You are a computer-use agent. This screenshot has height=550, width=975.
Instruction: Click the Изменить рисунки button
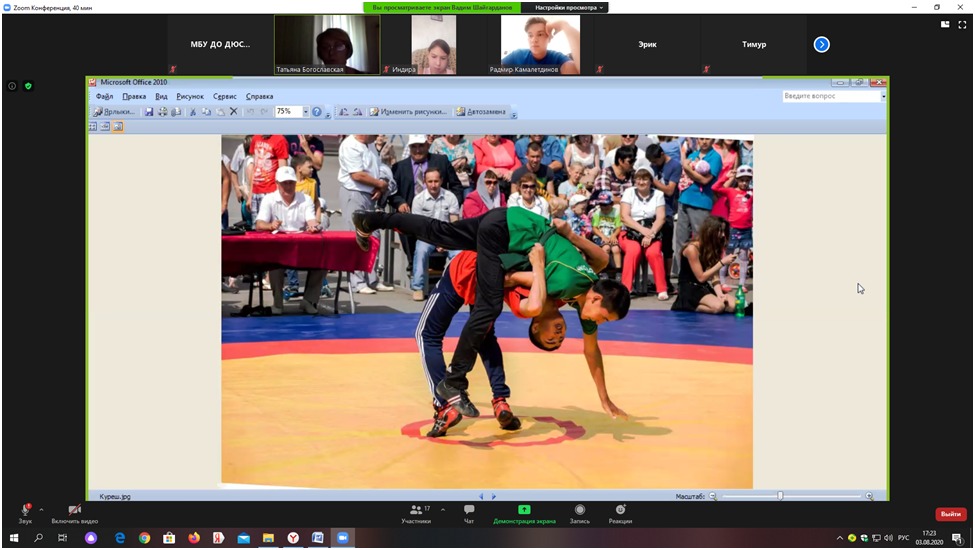tap(408, 112)
